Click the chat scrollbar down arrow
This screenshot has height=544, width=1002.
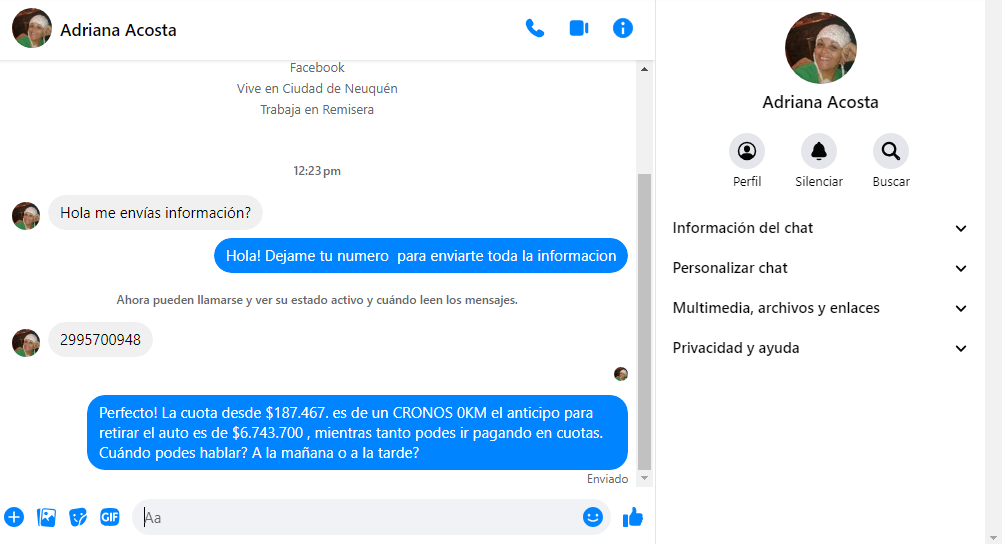click(644, 479)
